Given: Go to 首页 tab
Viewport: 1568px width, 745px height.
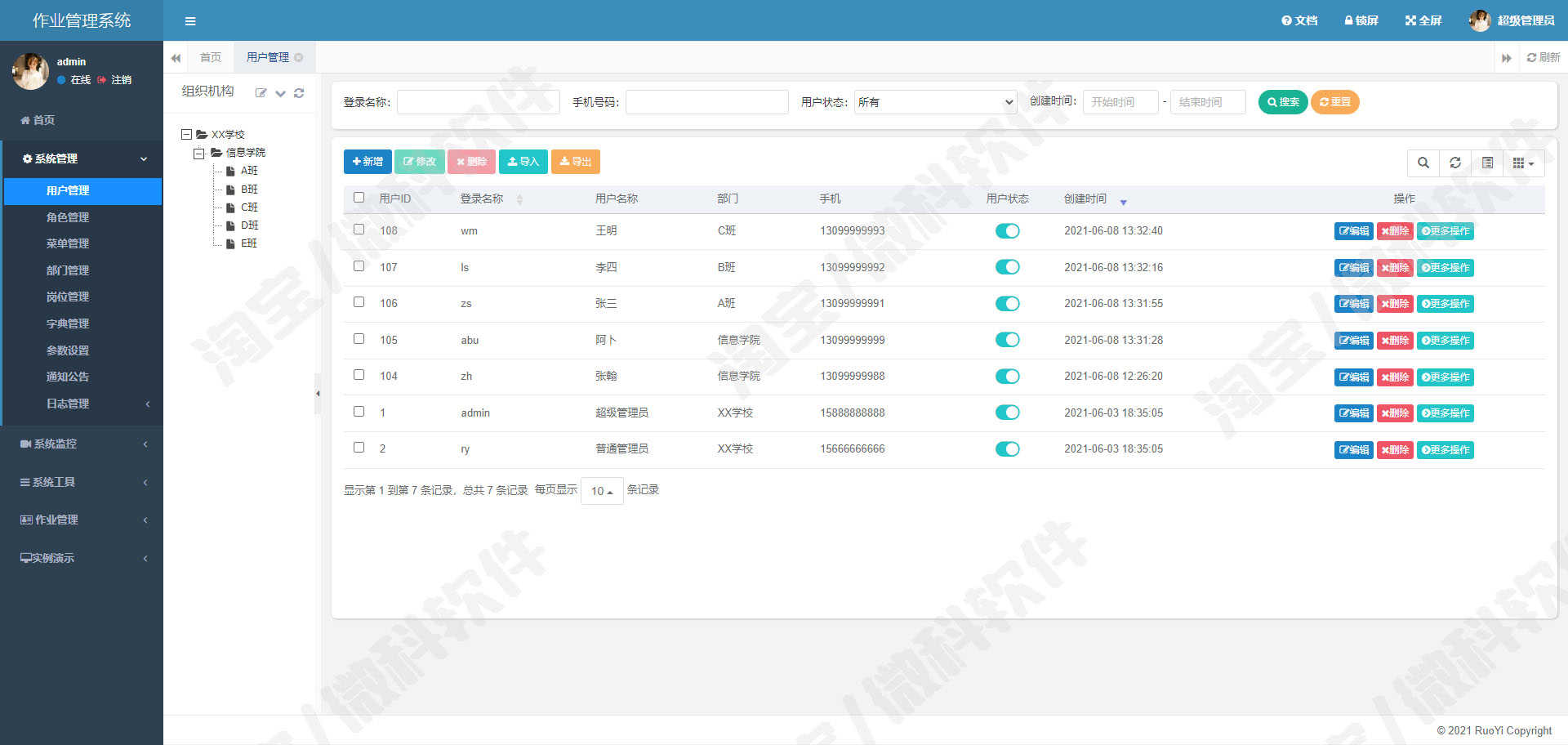Looking at the screenshot, I should [211, 57].
